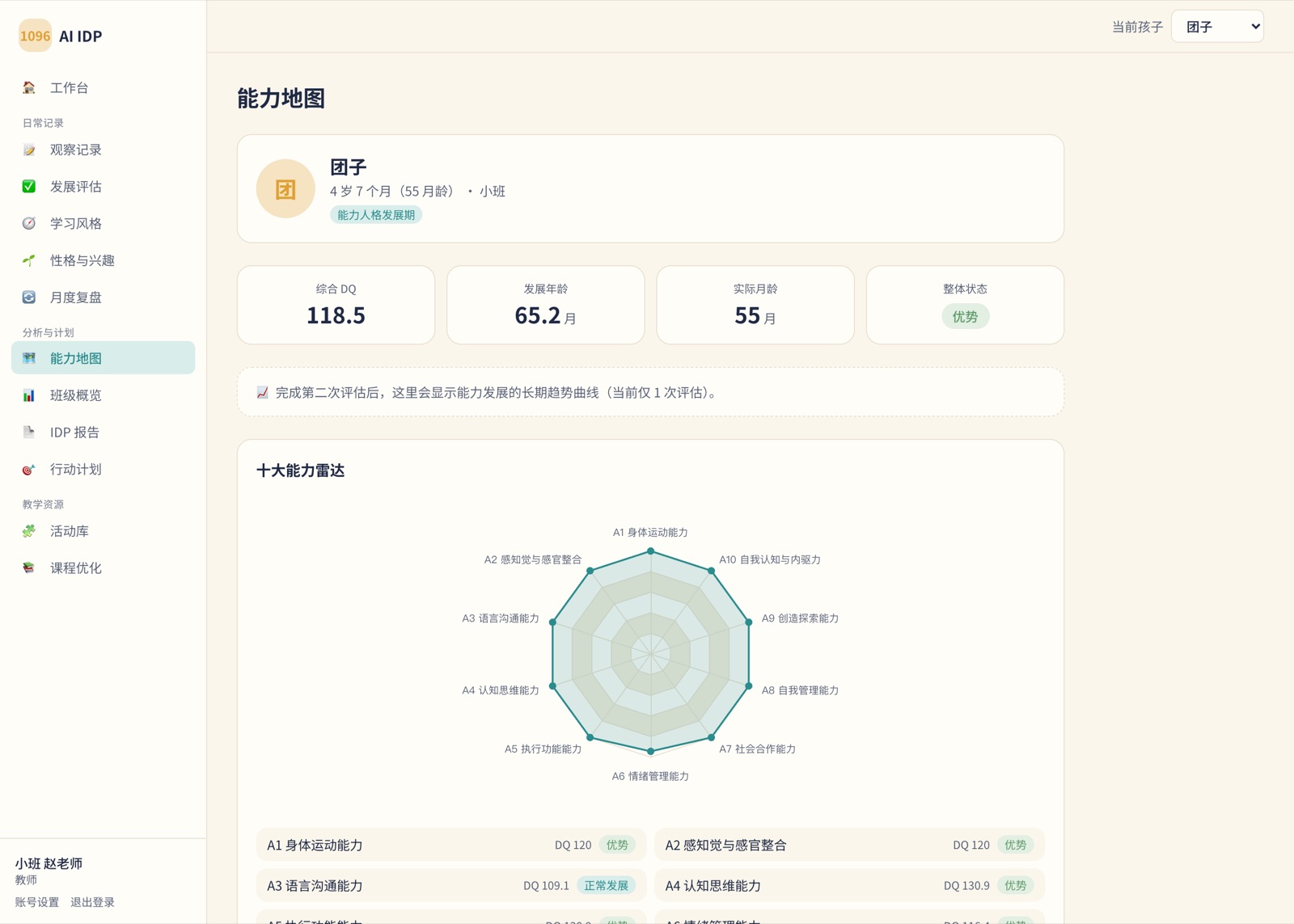
Task: Click the 行动计划 target icon
Action: (29, 469)
